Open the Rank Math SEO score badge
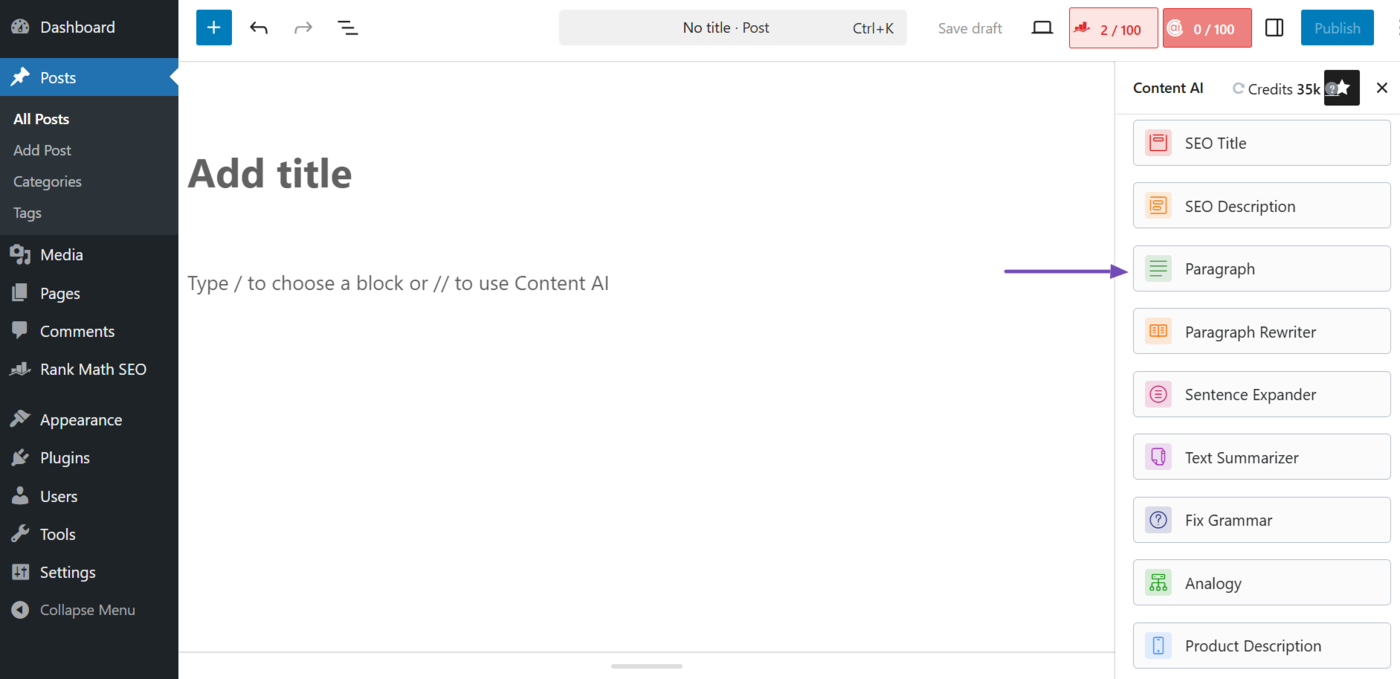 tap(1112, 27)
